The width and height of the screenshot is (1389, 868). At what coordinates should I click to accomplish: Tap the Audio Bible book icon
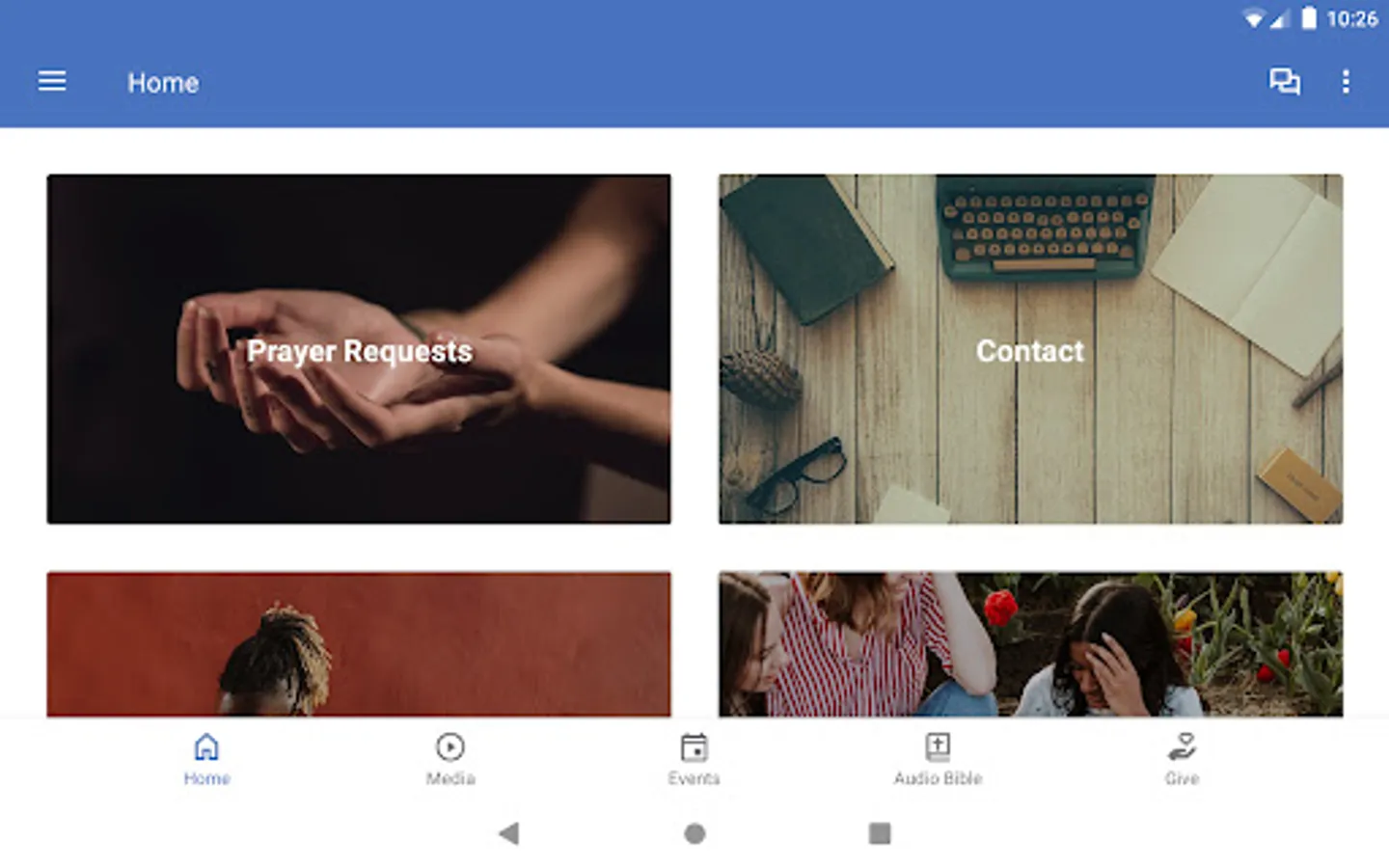(938, 746)
